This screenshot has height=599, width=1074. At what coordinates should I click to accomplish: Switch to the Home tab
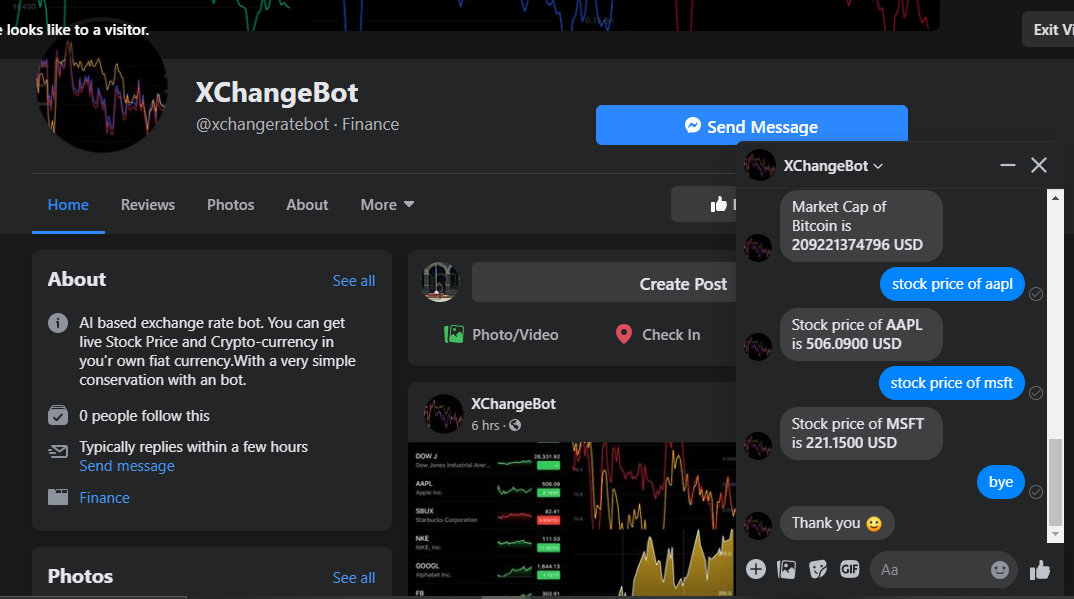pos(68,205)
